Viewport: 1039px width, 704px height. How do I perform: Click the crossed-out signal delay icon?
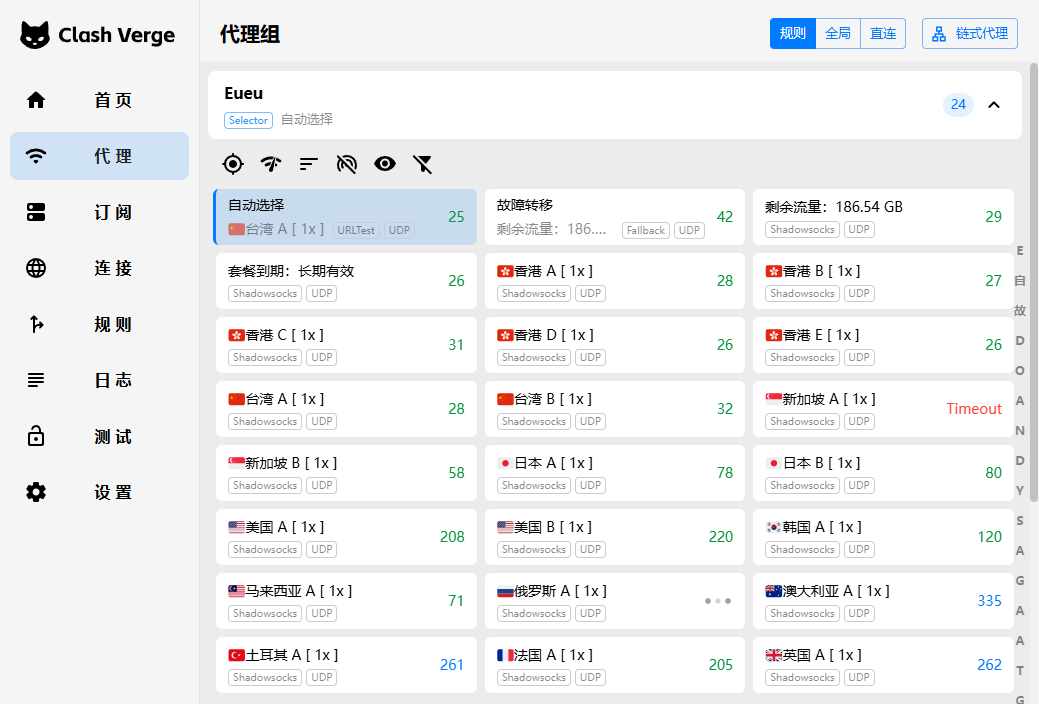(x=347, y=164)
